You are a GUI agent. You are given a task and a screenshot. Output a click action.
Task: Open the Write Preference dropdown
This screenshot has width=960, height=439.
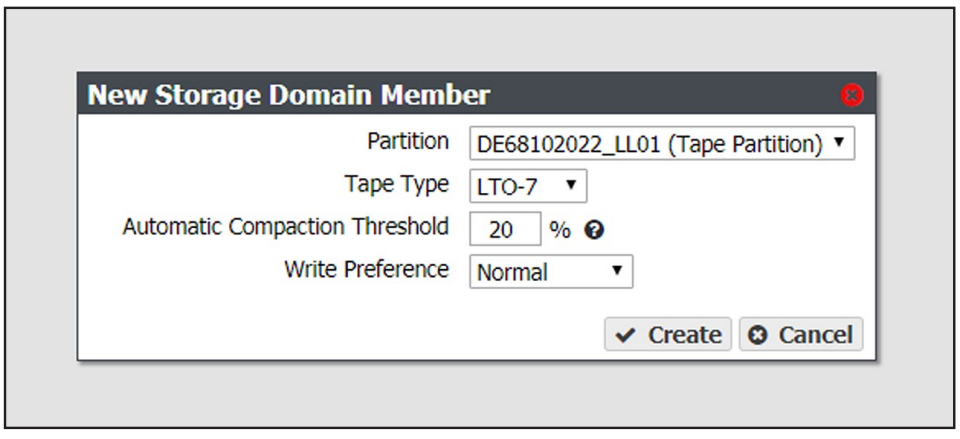click(x=551, y=272)
